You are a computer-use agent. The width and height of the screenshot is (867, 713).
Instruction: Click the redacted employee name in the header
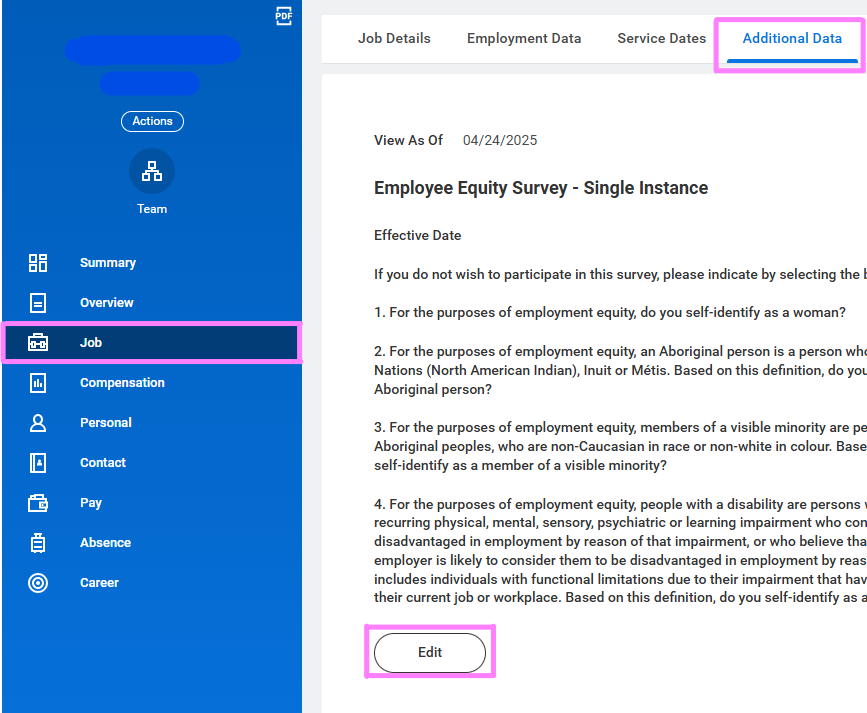[x=152, y=50]
